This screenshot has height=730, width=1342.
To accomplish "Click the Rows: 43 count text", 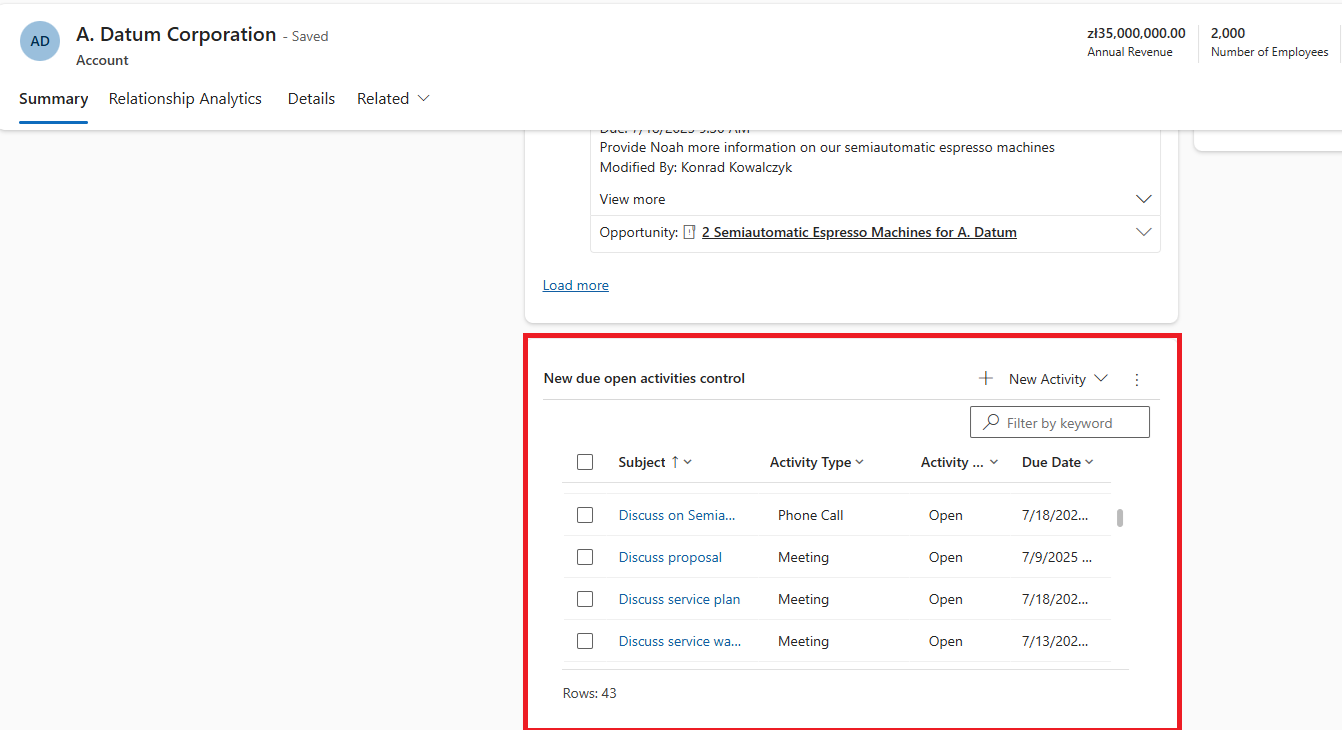I will point(589,692).
